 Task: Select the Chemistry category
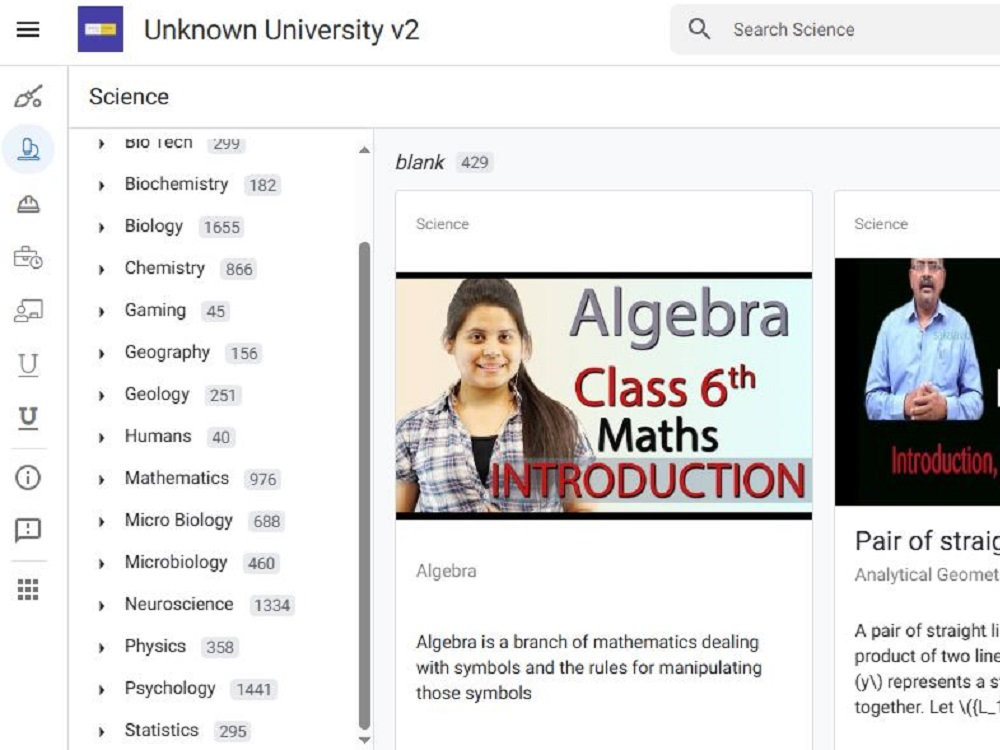[165, 268]
